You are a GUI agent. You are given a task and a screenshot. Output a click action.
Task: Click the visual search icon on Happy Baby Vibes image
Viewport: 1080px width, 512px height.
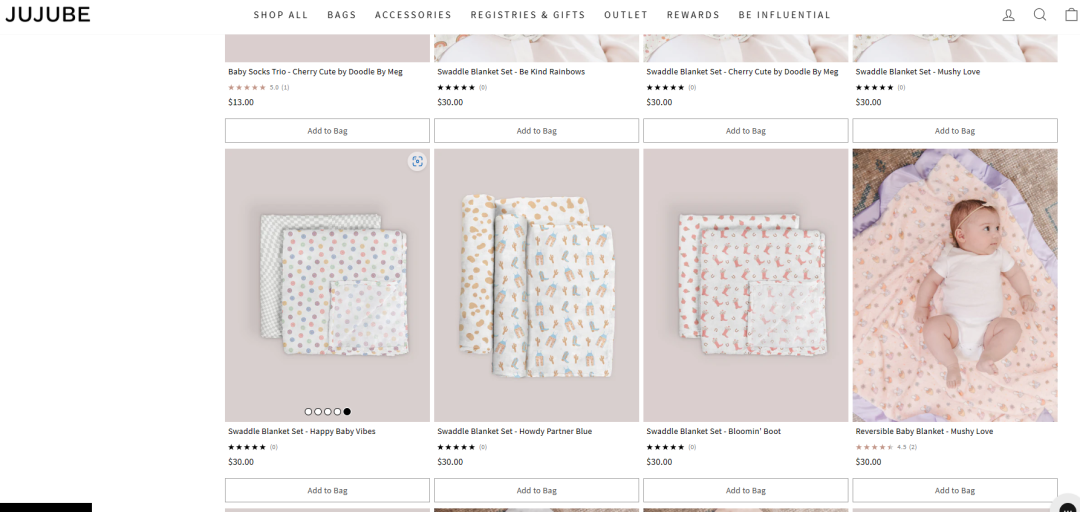pos(417,161)
